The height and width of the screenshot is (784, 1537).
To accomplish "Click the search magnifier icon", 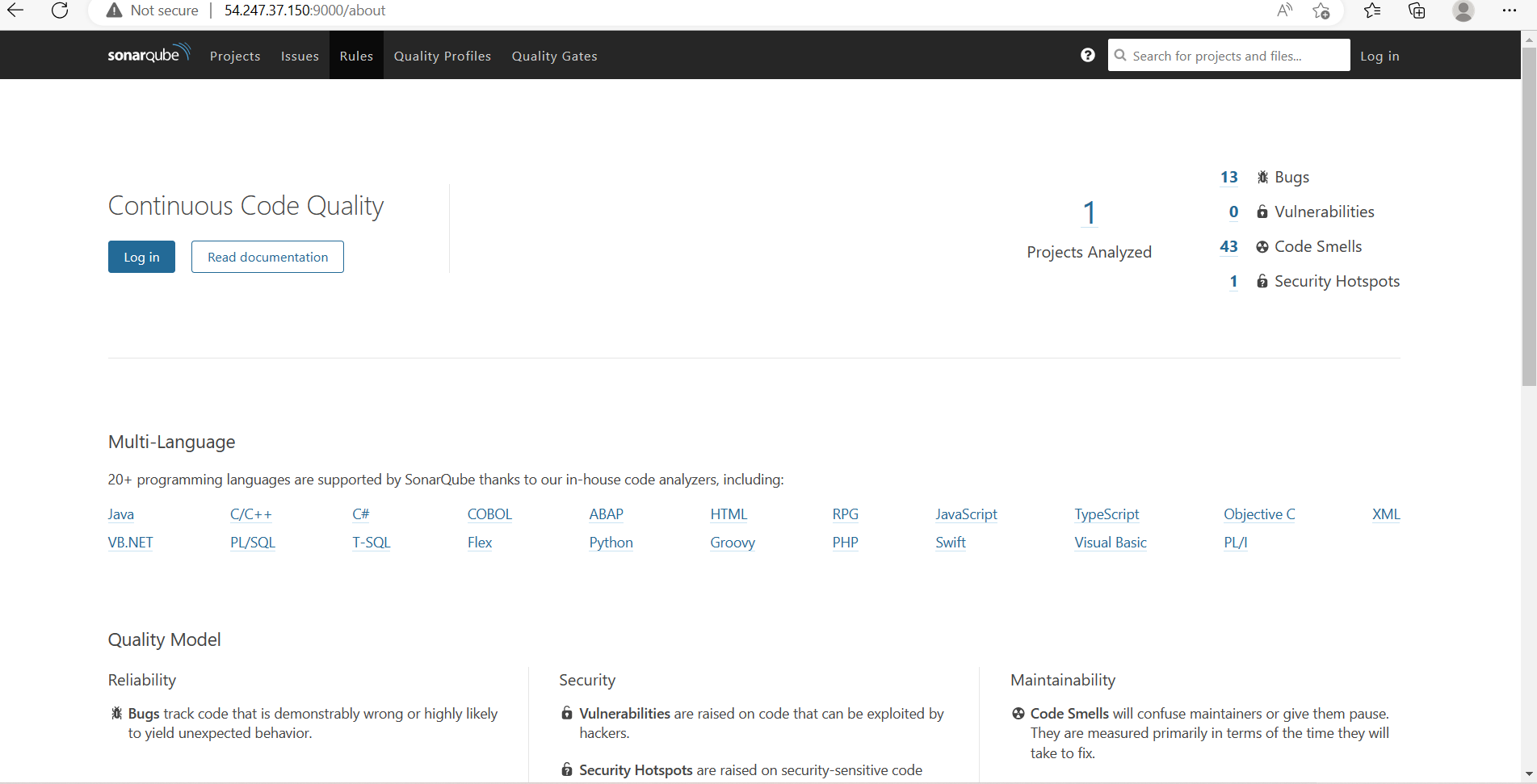I will click(1120, 55).
